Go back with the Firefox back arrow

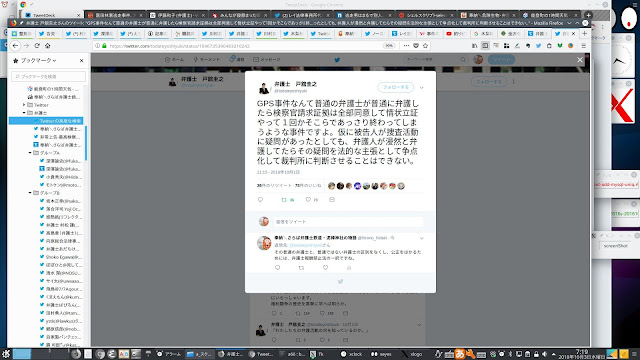pos(16,46)
